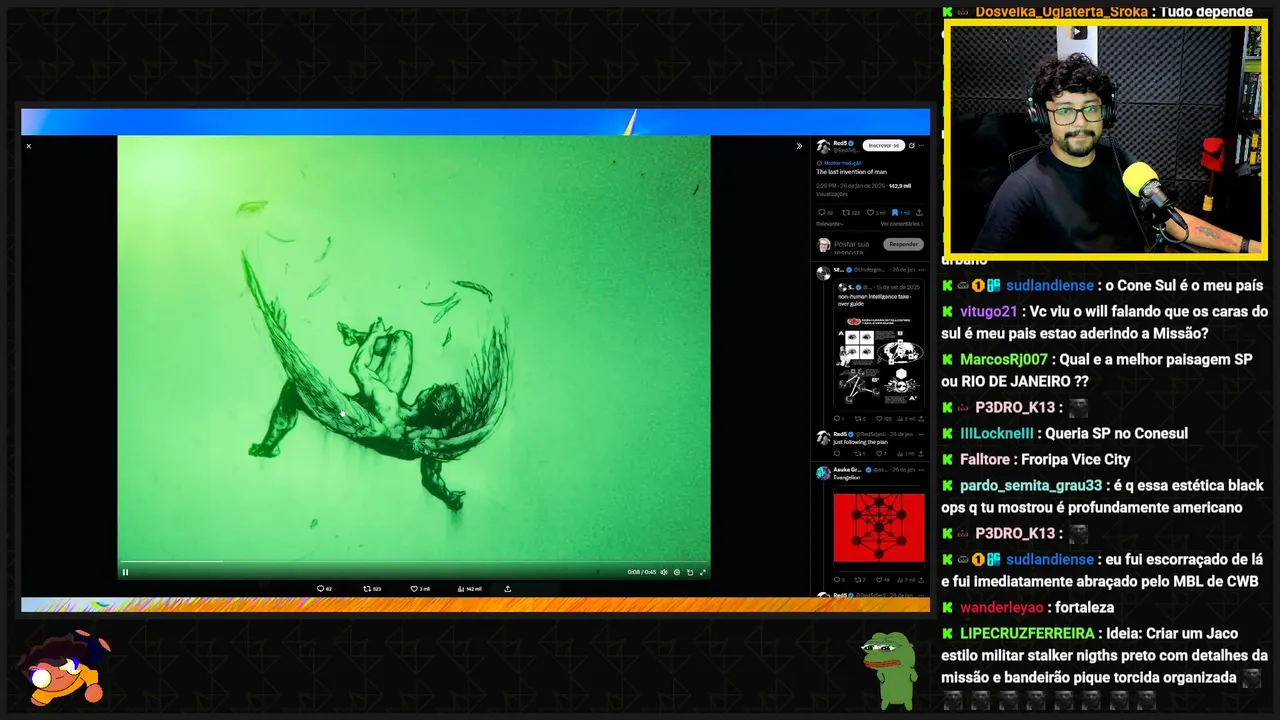Viewport: 1280px width, 720px height.
Task: Seek on the video progress bar
Action: (413, 561)
